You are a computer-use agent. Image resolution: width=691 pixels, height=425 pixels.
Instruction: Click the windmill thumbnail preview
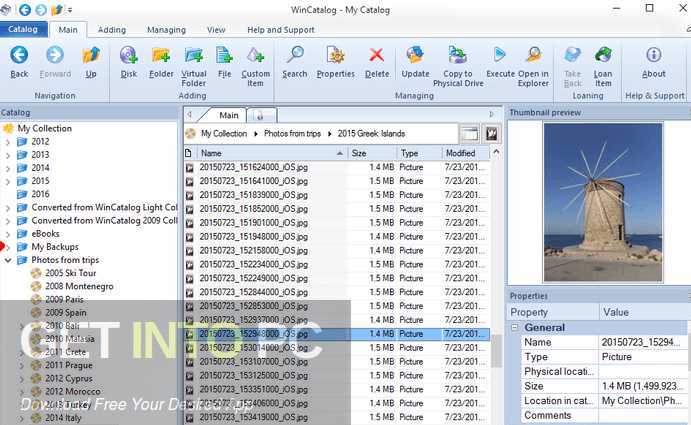603,202
